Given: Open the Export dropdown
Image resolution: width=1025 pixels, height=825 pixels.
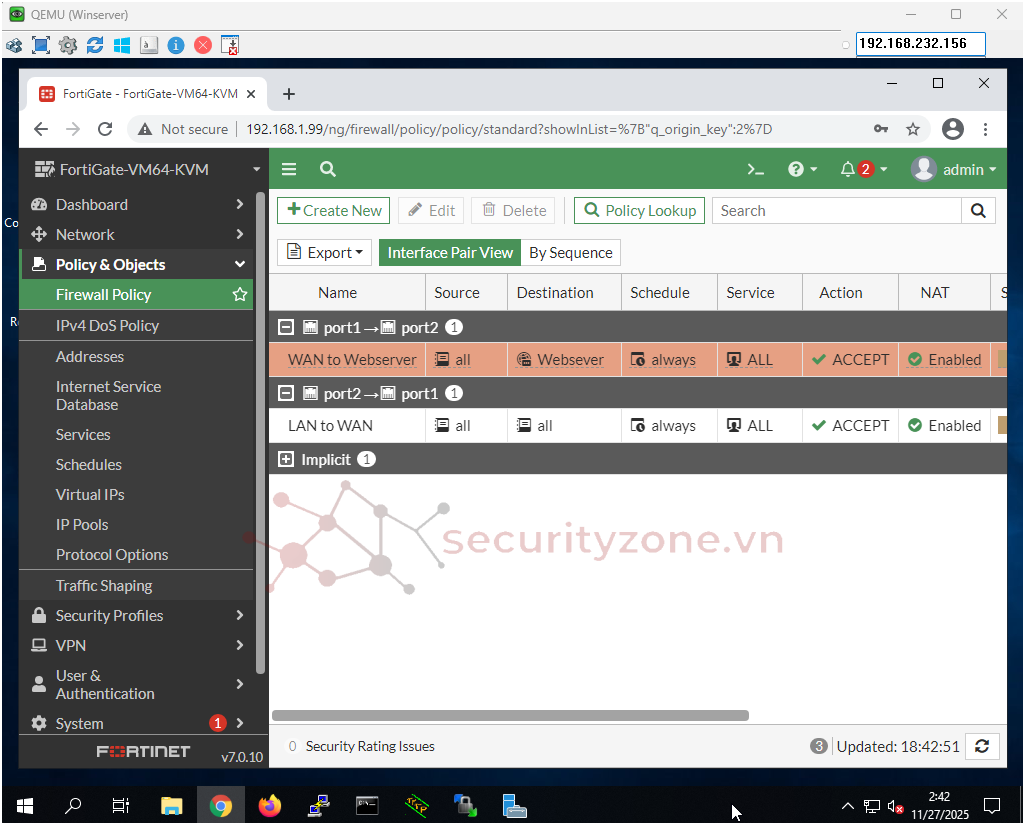Looking at the screenshot, I should 324,253.
